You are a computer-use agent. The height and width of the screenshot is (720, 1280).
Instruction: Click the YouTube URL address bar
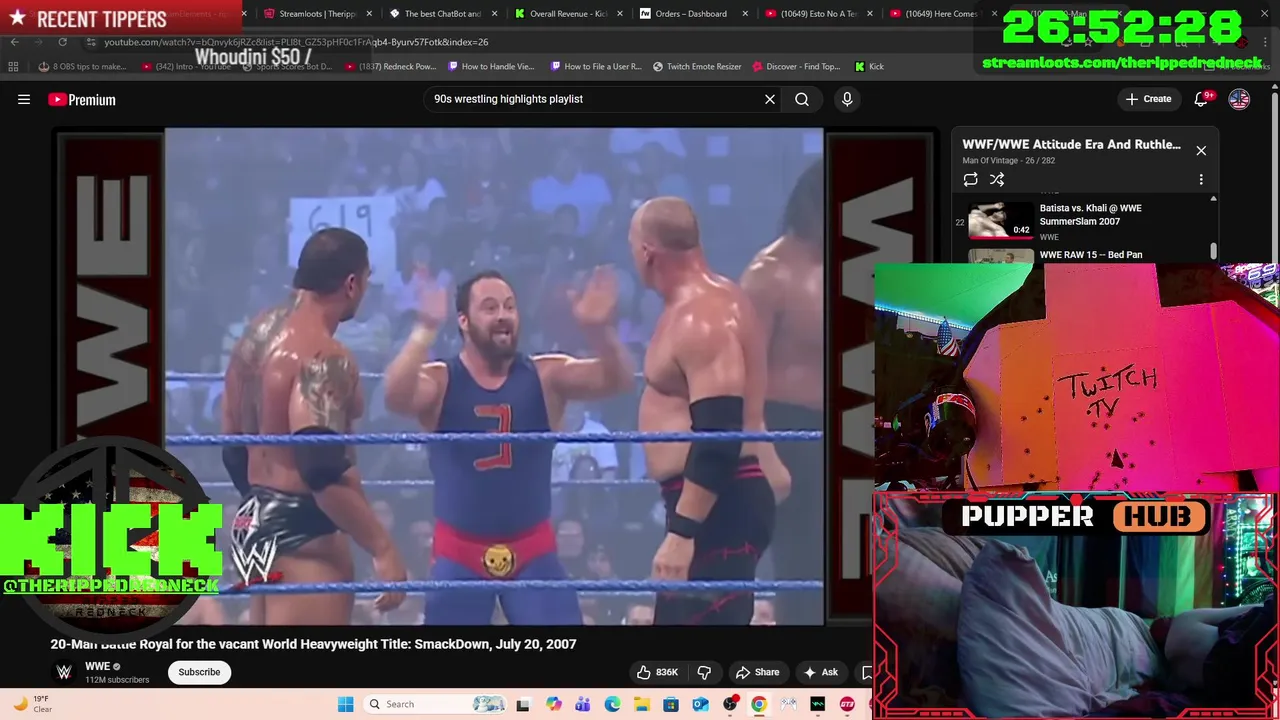point(296,42)
